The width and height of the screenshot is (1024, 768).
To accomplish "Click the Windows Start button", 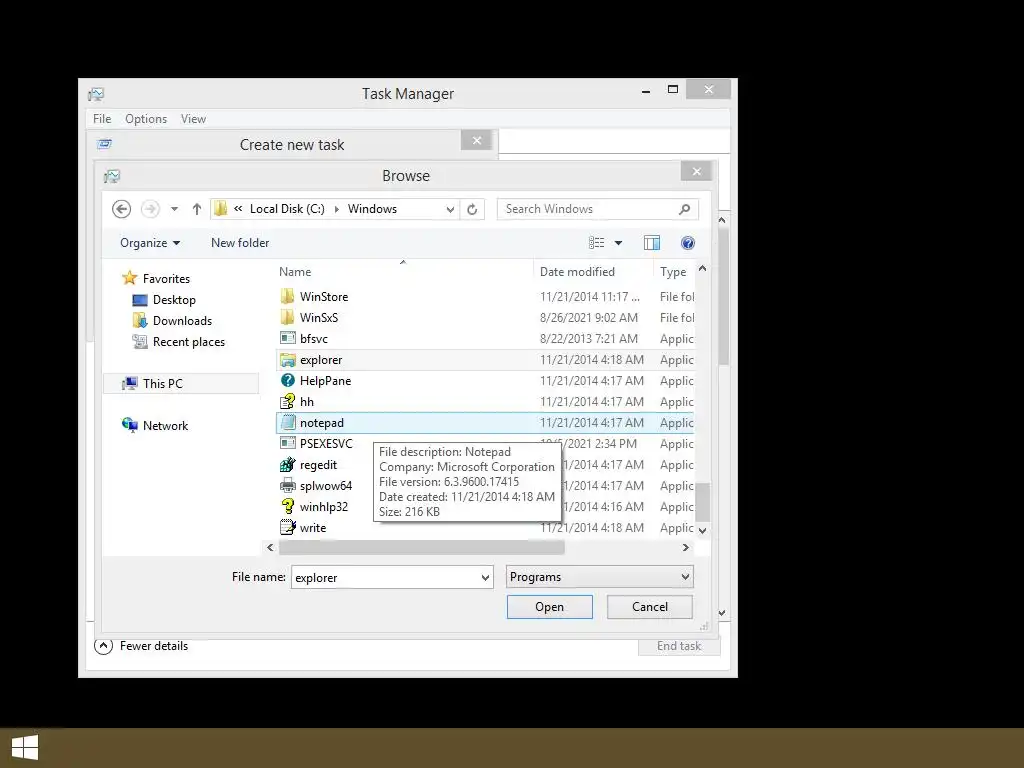I will (25, 748).
